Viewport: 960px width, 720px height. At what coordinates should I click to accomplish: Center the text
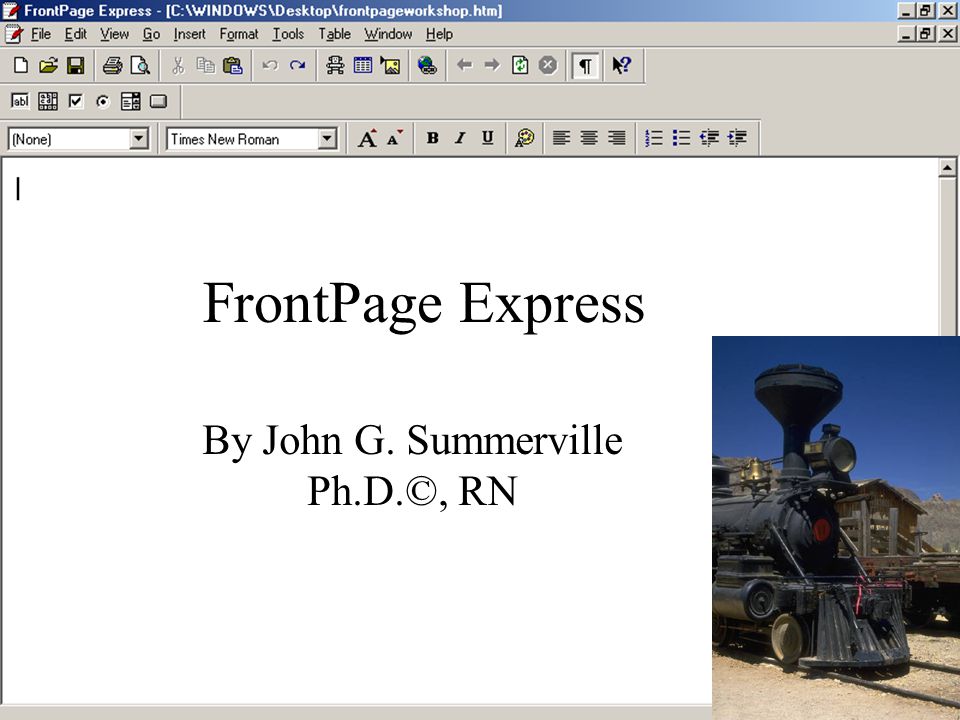click(x=589, y=138)
